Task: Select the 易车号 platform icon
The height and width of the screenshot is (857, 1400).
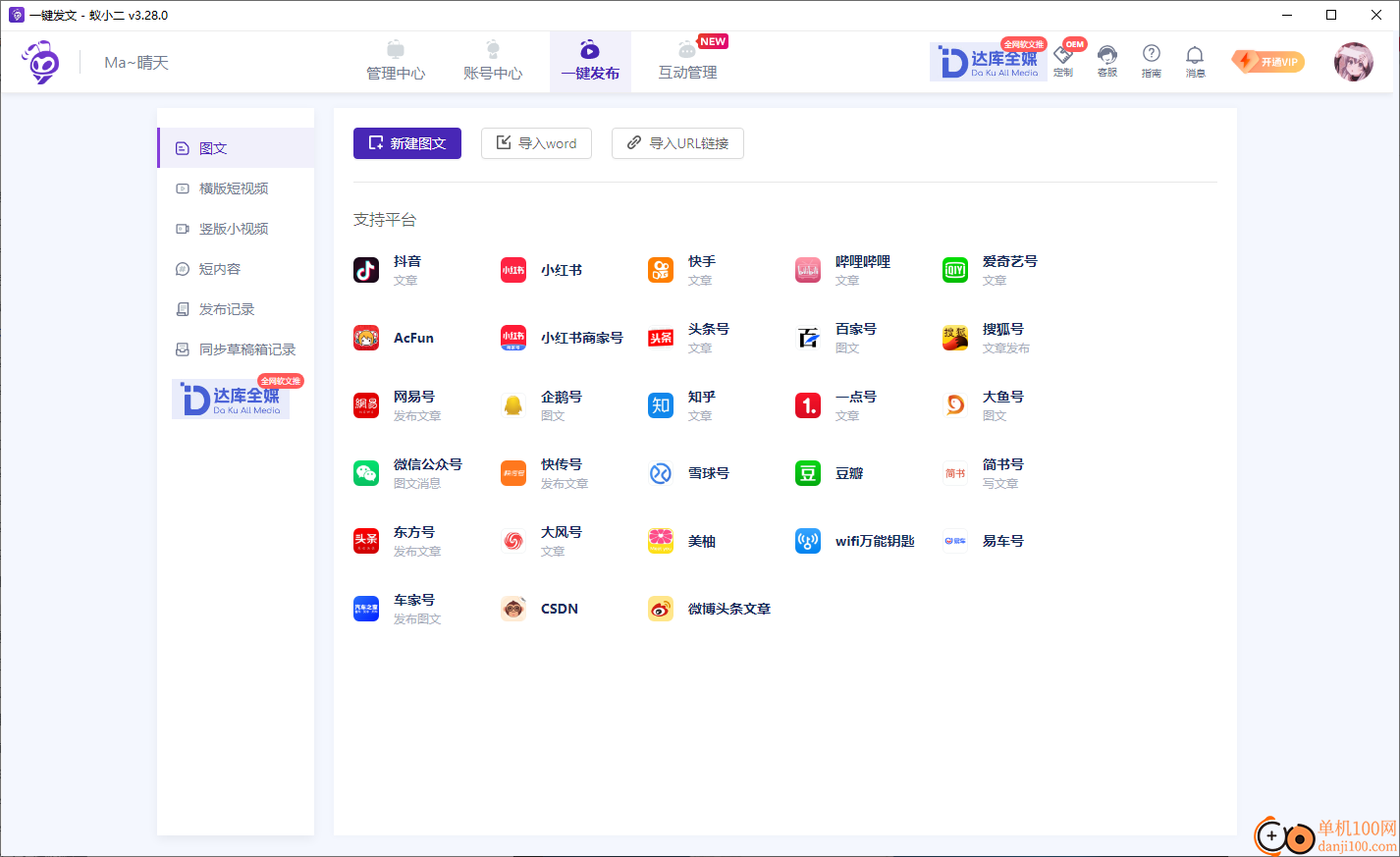Action: click(x=955, y=541)
